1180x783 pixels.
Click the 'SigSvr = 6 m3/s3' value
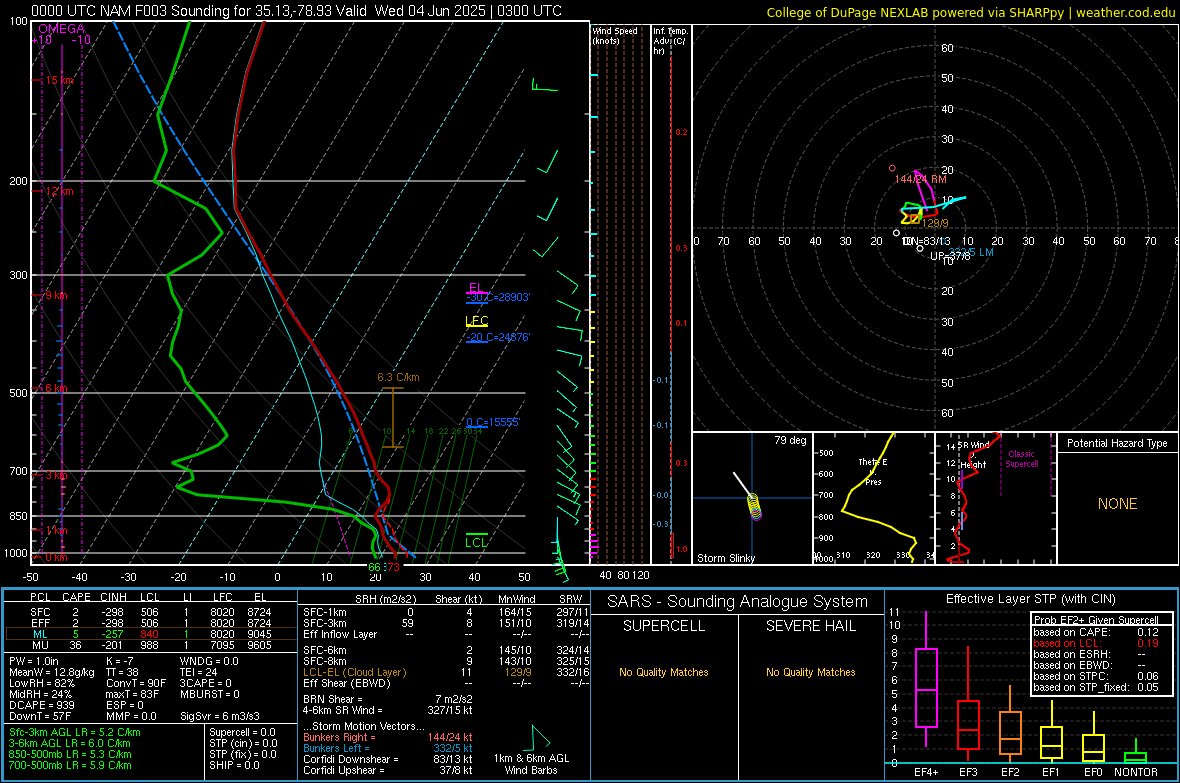(x=220, y=717)
